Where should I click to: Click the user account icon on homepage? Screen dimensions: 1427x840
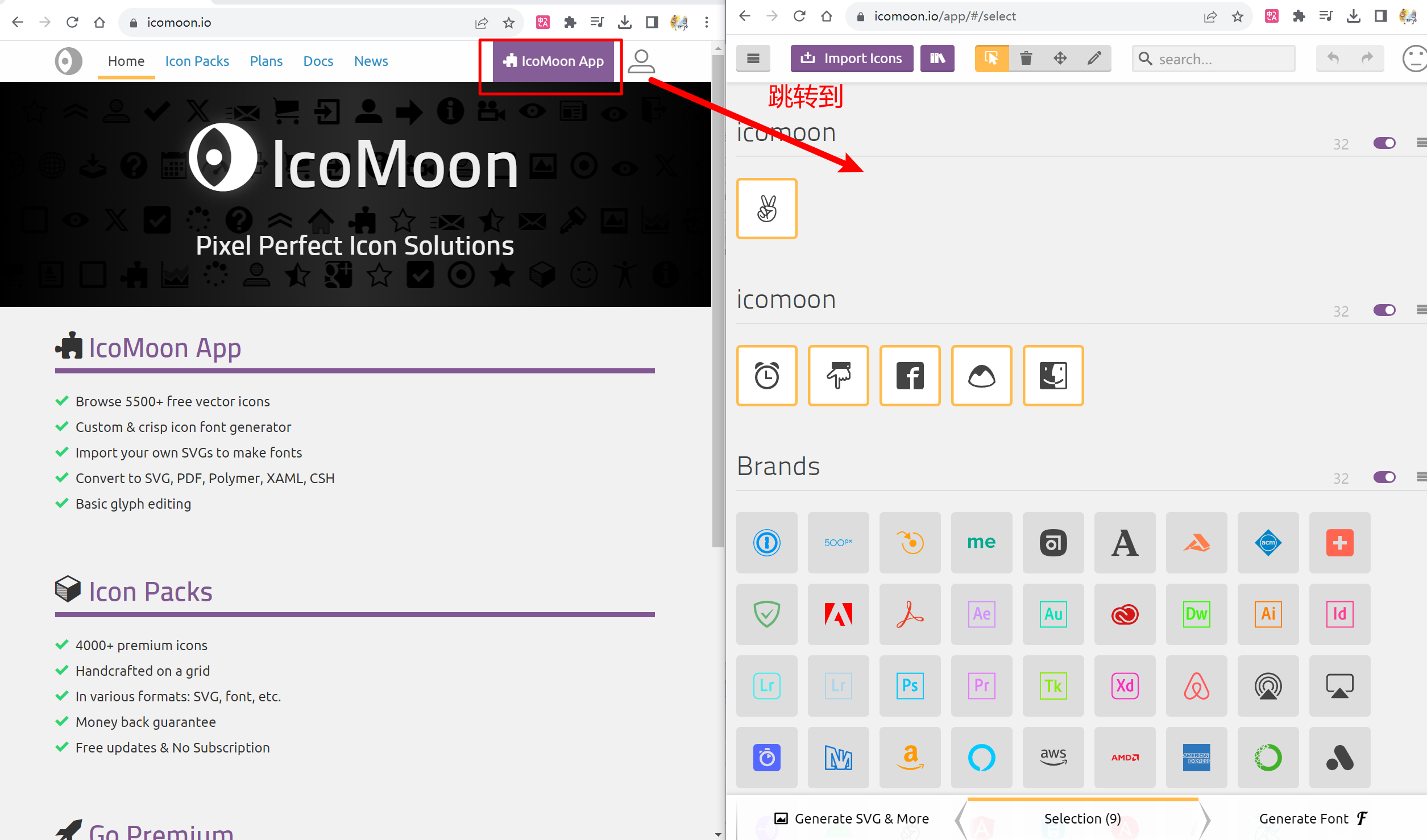[641, 61]
